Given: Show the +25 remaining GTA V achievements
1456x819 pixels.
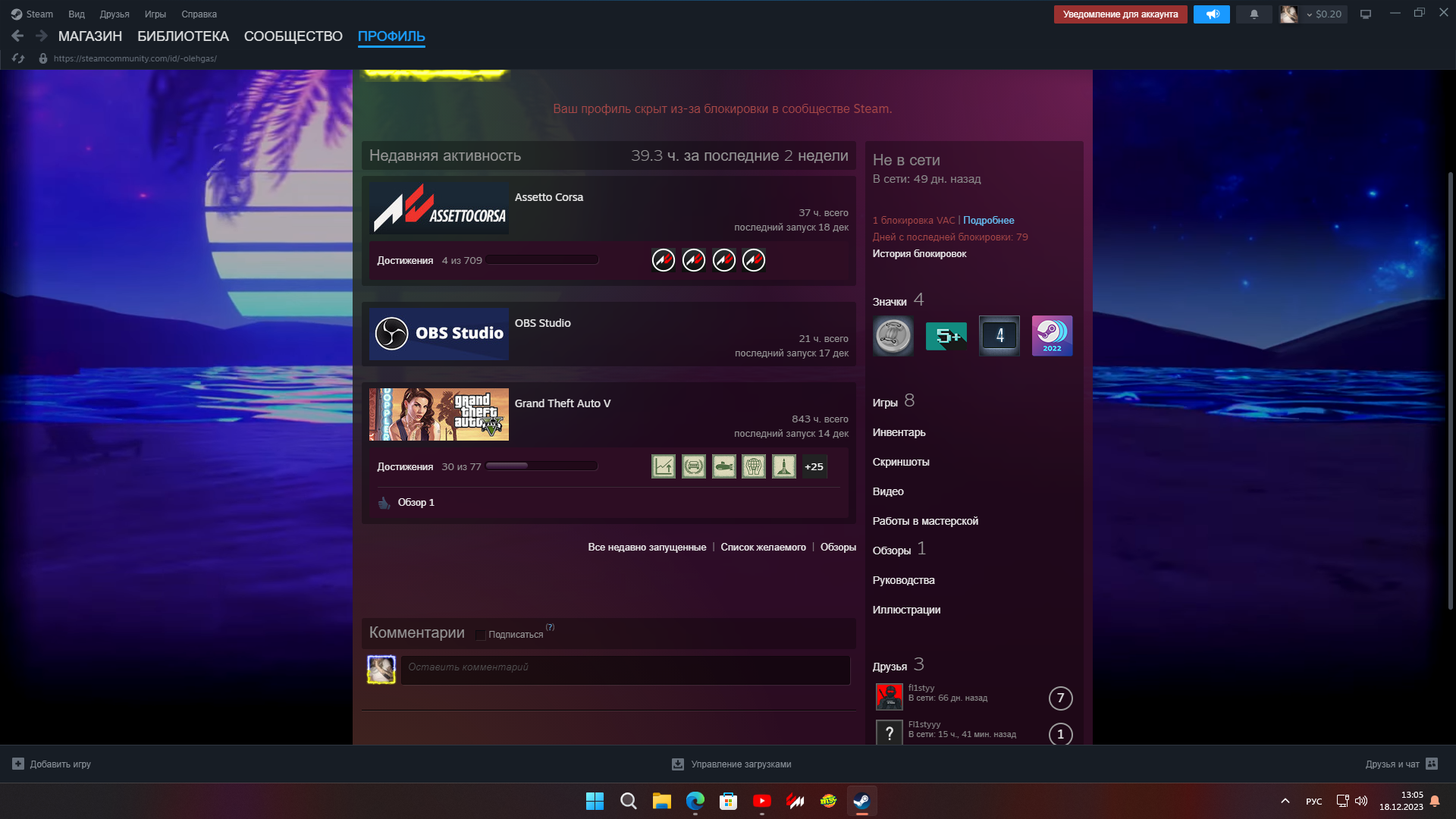Looking at the screenshot, I should (x=814, y=466).
